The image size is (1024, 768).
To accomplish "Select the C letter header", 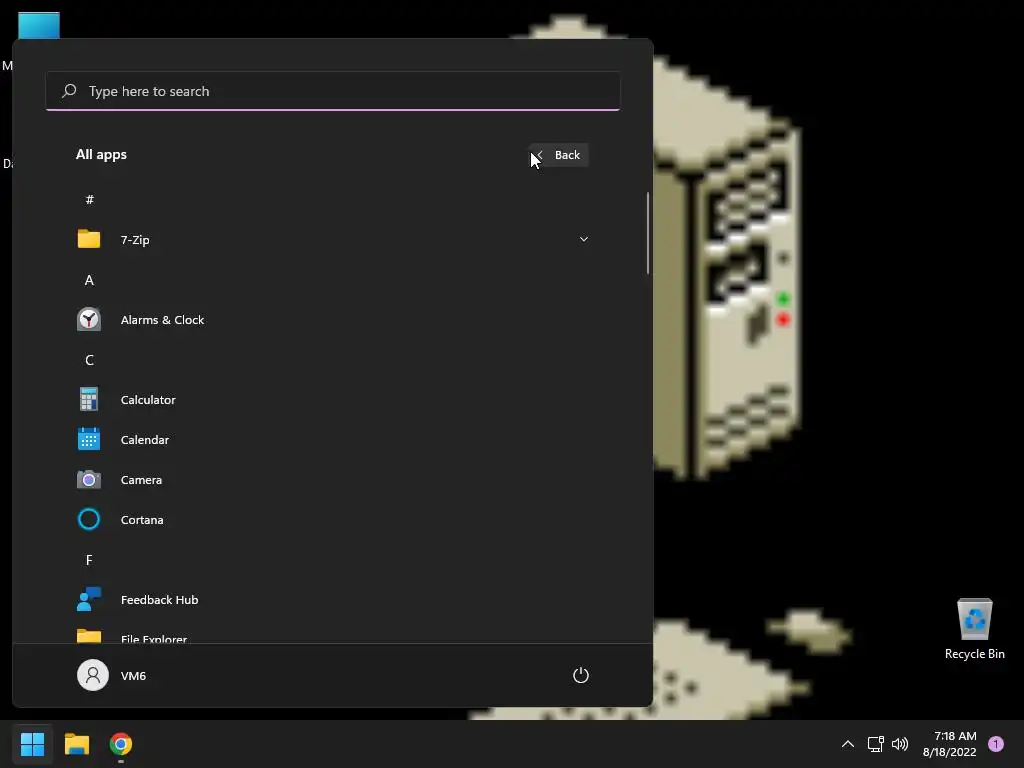I will [89, 360].
